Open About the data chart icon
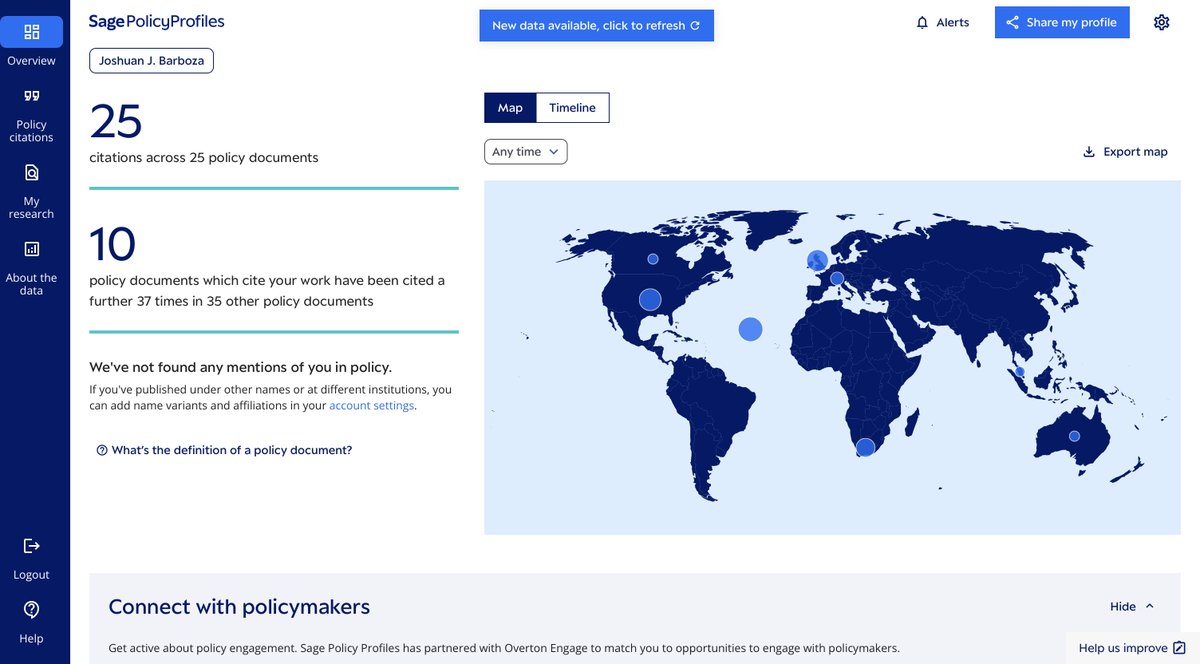 (31, 249)
